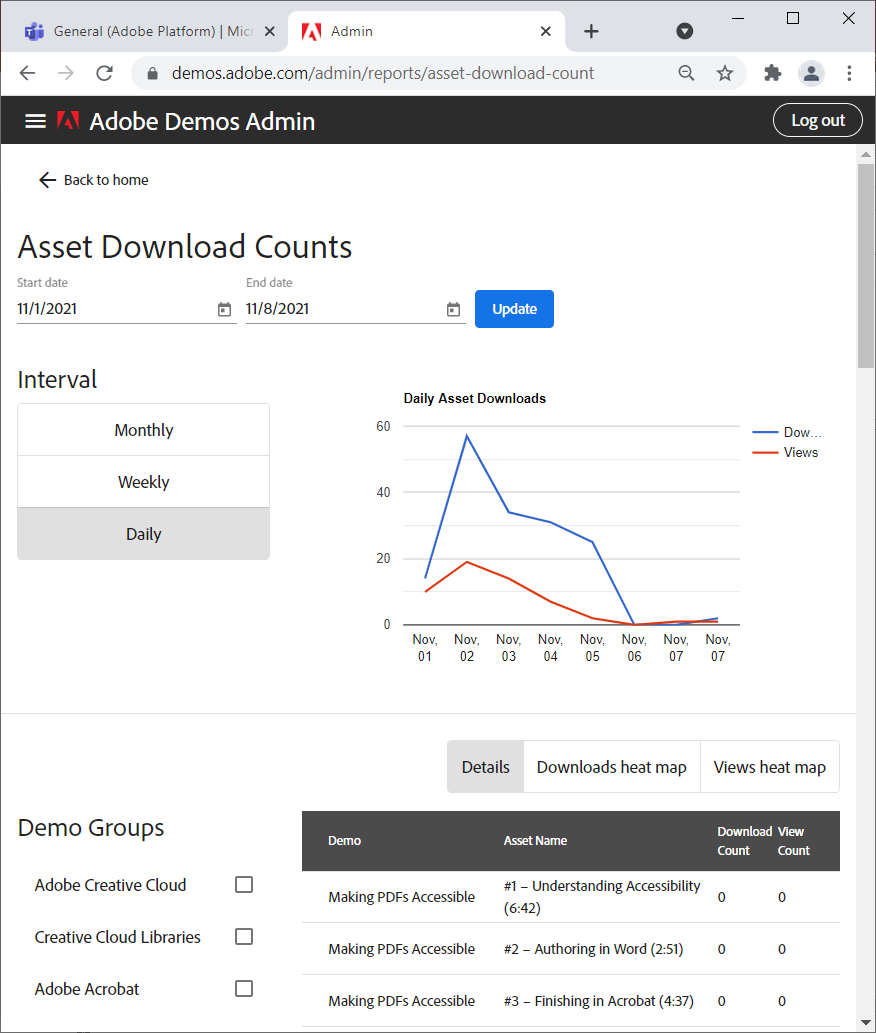Close the Microsoft Teams tab
This screenshot has height=1033, width=876.
point(269,31)
